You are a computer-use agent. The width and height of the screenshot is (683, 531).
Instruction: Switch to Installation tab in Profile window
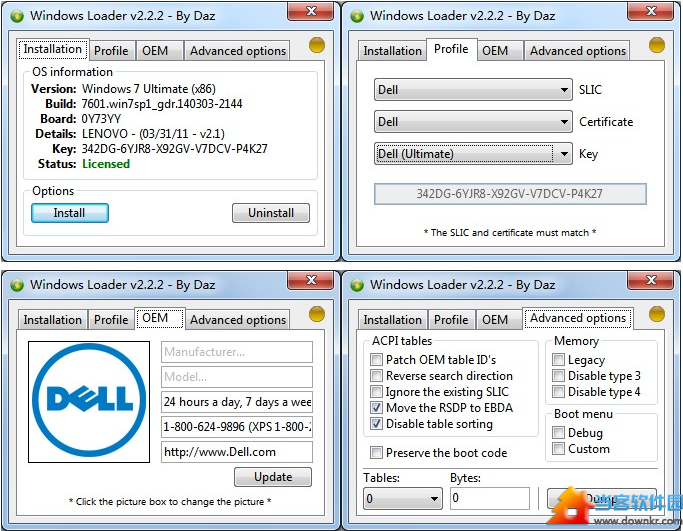[x=392, y=51]
